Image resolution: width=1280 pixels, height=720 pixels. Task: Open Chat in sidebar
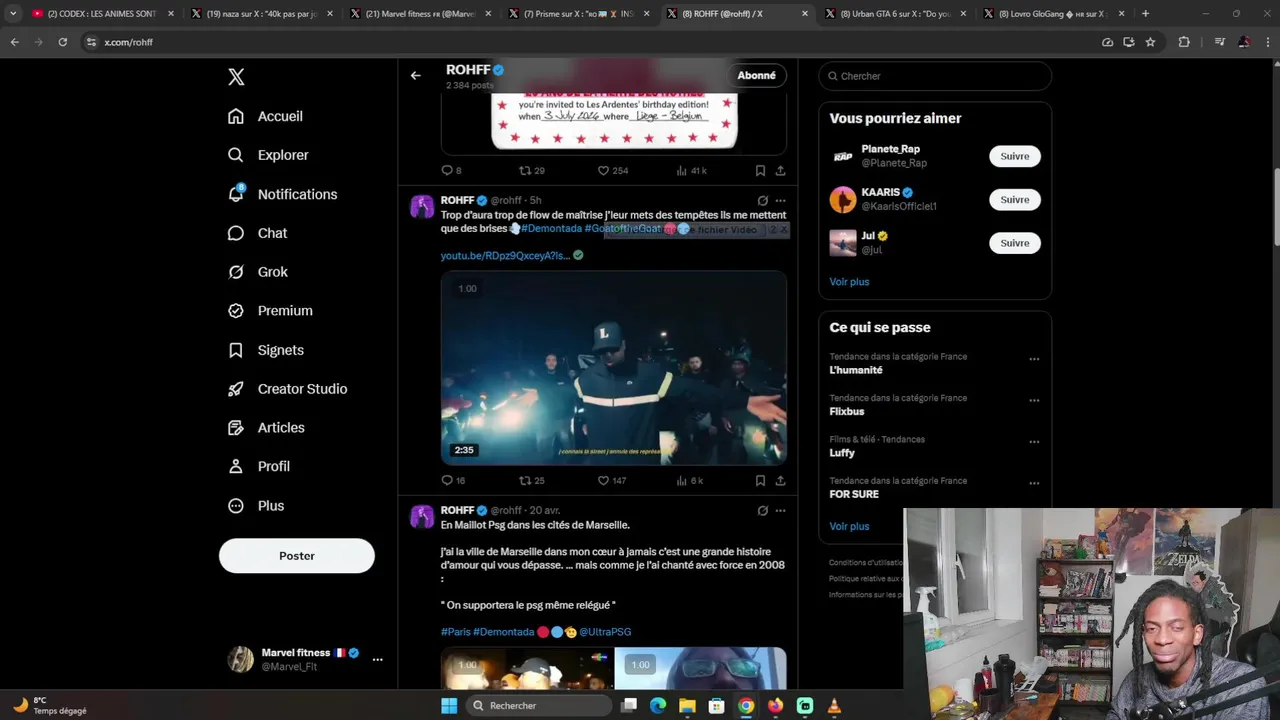[257, 233]
